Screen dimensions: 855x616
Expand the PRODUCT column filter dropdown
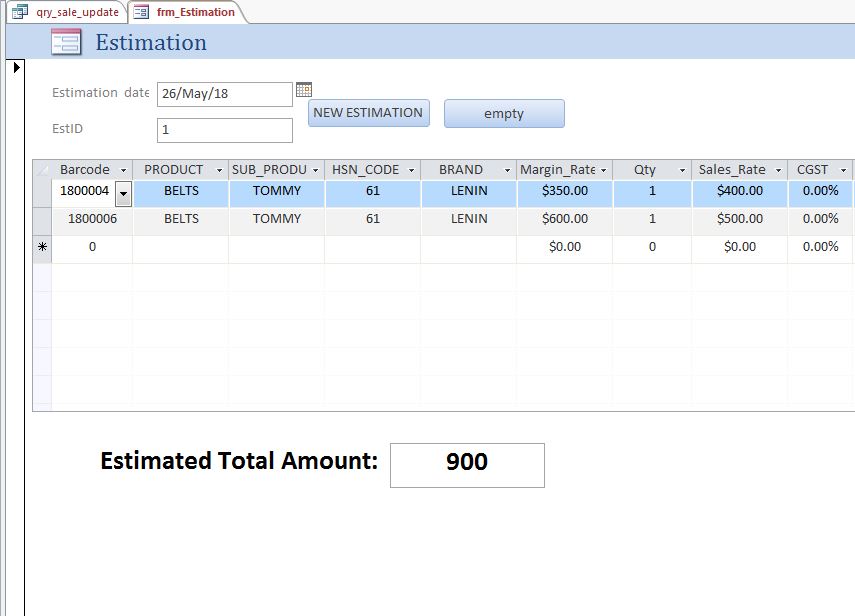219,171
